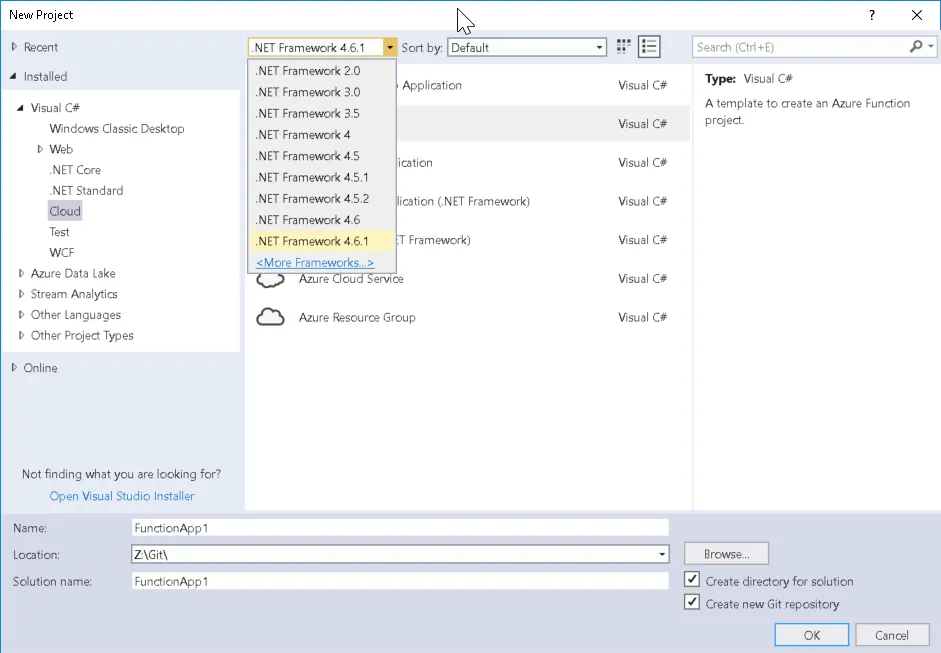This screenshot has height=653, width=941.
Task: Select the Test category
Action: point(59,232)
